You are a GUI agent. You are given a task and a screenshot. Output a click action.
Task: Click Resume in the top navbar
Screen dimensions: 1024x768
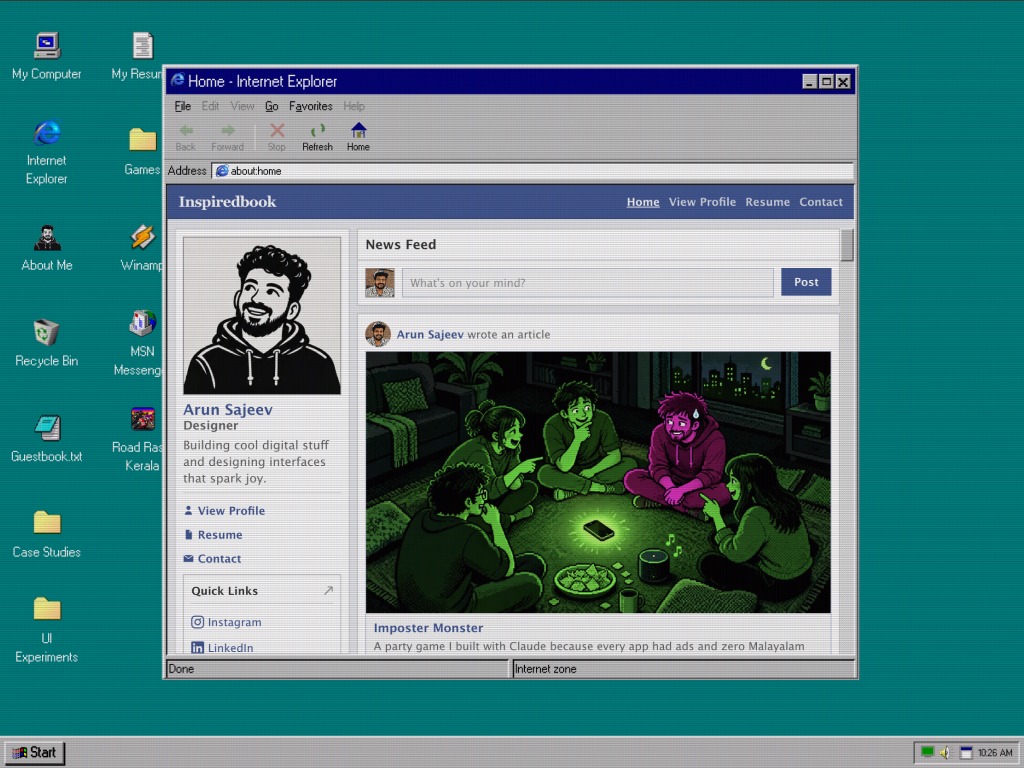(x=767, y=202)
